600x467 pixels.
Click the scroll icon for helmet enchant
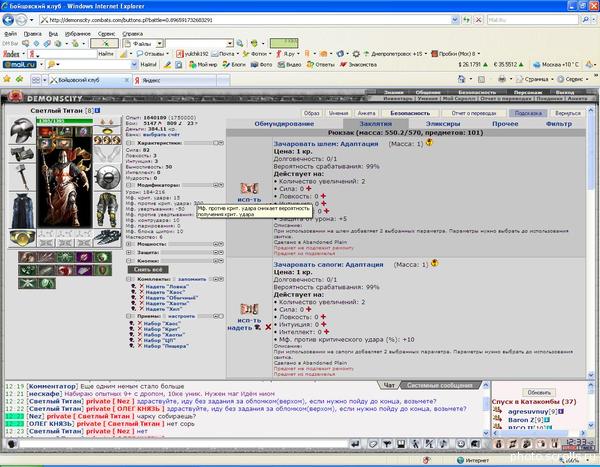(249, 188)
